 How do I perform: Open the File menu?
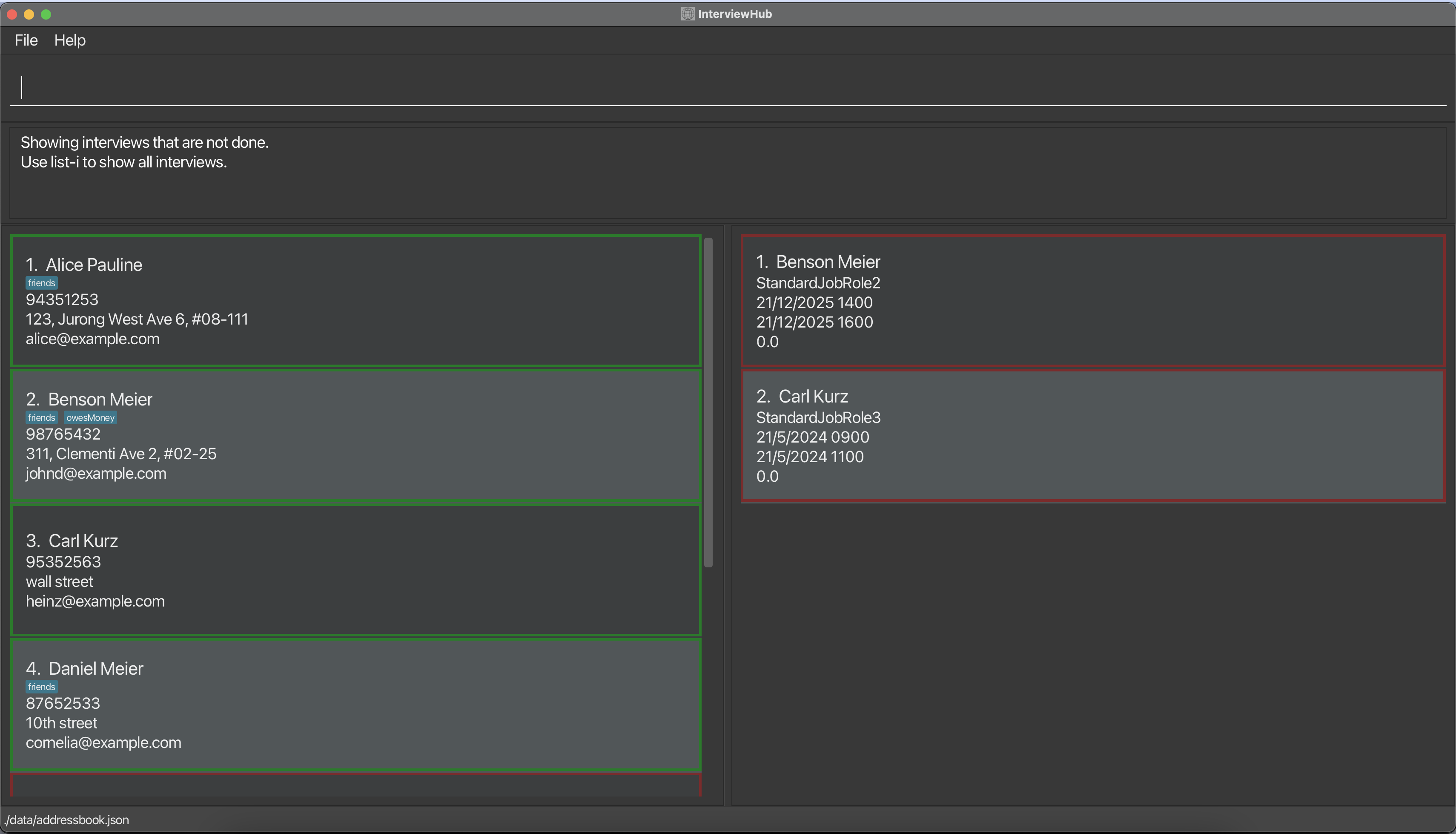click(x=26, y=40)
